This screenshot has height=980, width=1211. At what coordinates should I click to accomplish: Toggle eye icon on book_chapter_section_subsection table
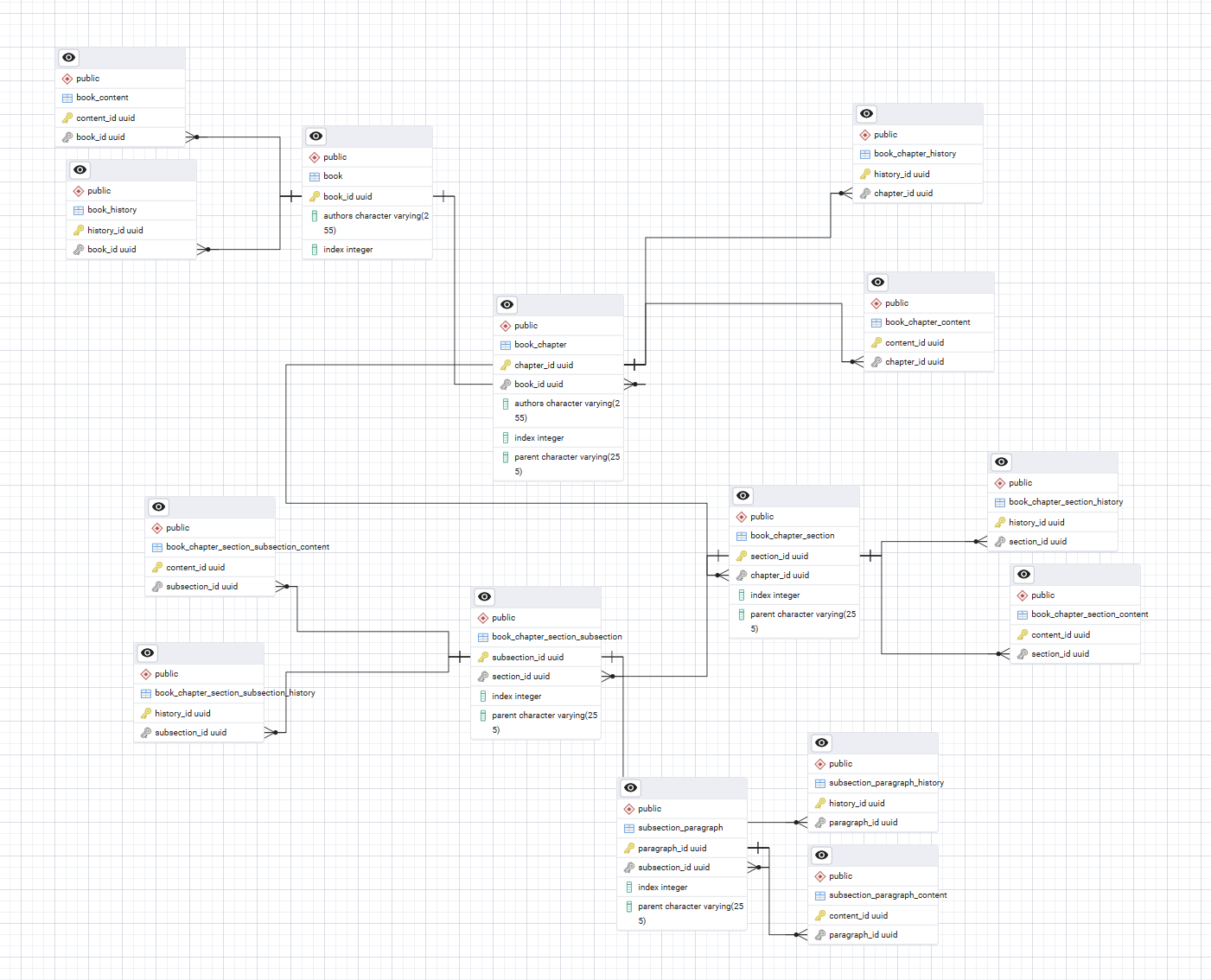485,597
